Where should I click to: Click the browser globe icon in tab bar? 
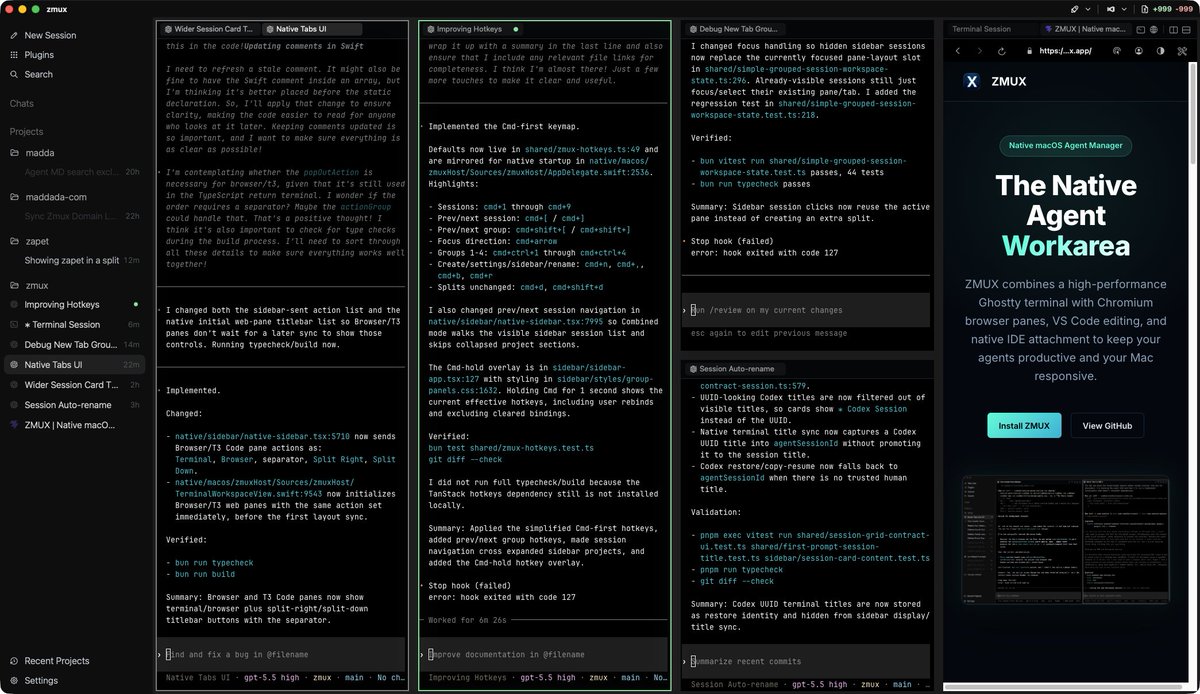[x=1154, y=29]
